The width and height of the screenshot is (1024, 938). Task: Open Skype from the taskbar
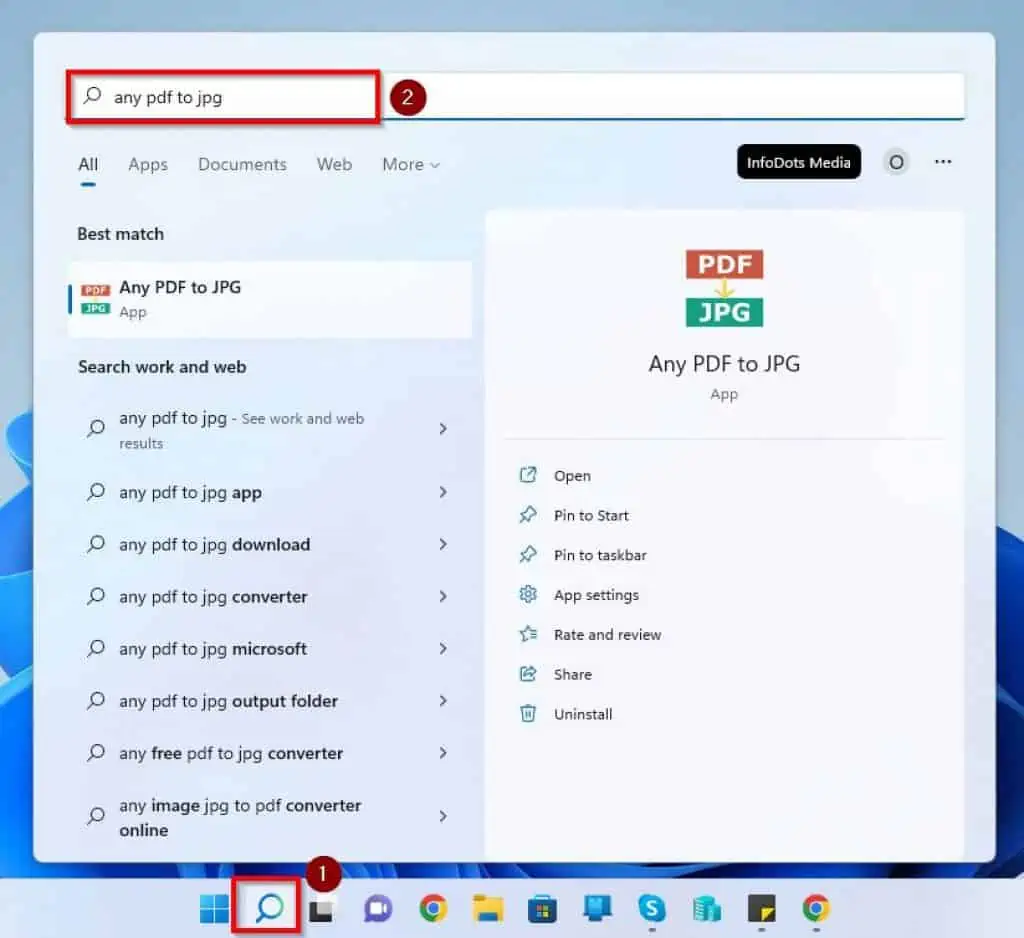(x=652, y=908)
